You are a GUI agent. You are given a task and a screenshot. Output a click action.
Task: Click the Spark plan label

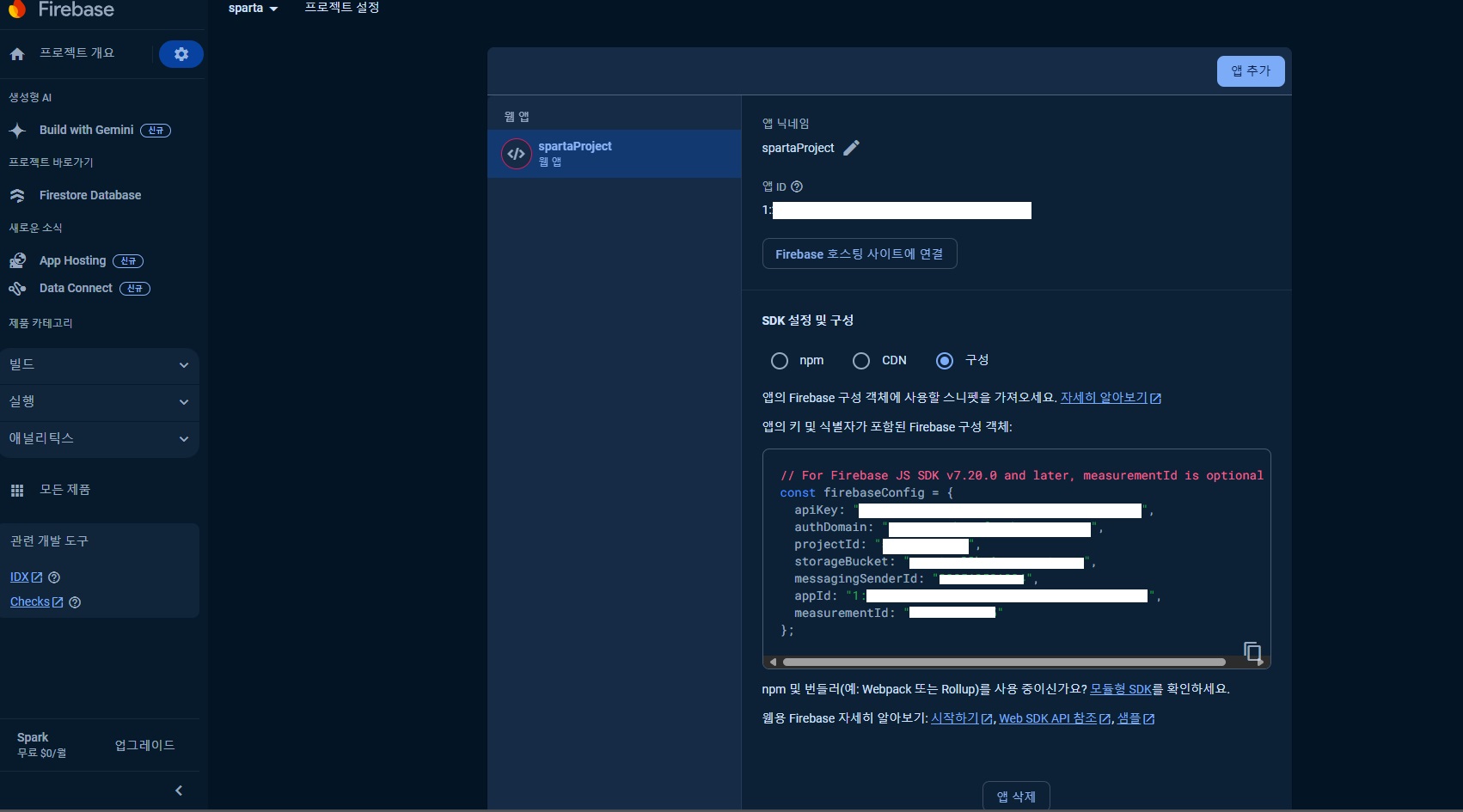(x=33, y=737)
